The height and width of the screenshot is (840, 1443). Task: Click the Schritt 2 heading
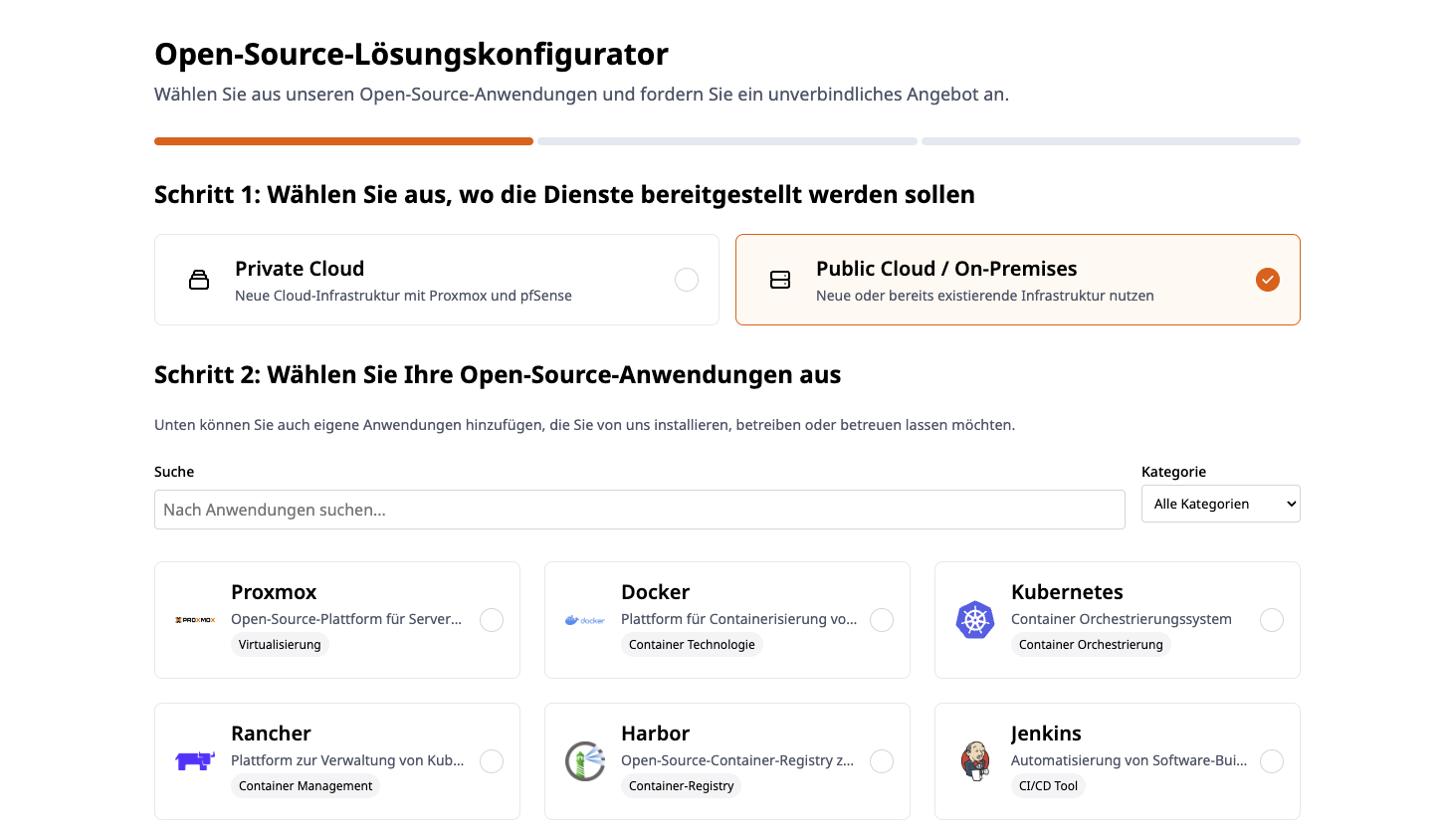coord(498,374)
